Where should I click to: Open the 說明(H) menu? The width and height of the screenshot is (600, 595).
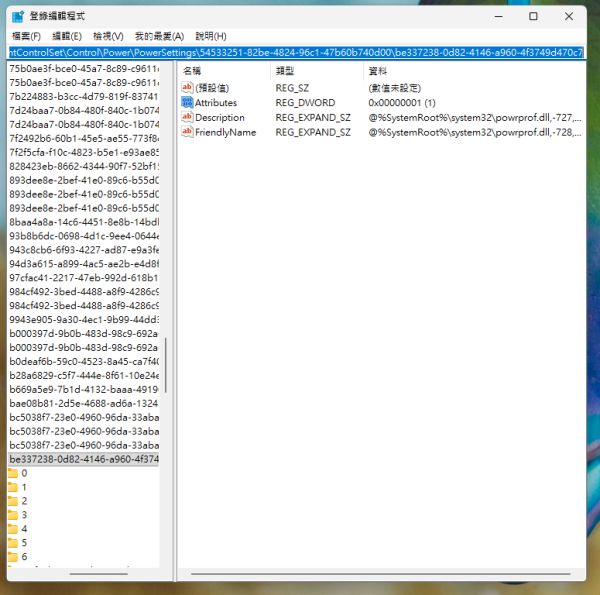pyautogui.click(x=211, y=36)
